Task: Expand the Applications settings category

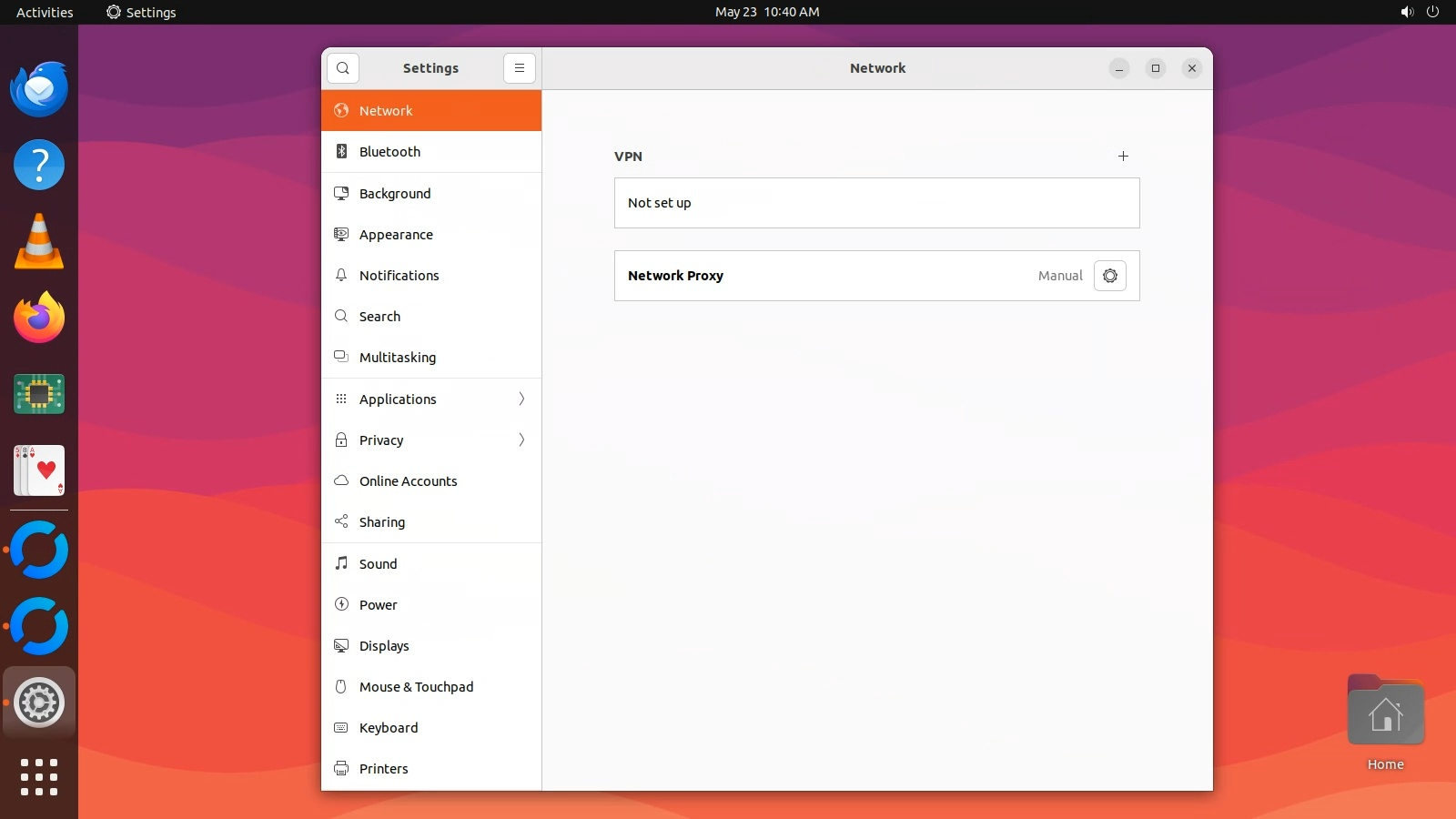Action: [x=431, y=399]
